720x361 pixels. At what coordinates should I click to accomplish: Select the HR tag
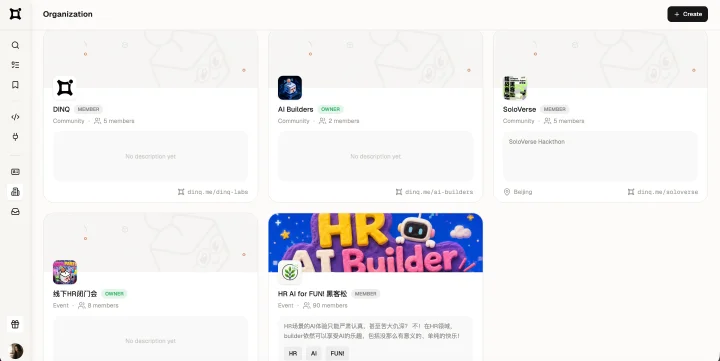click(x=293, y=354)
